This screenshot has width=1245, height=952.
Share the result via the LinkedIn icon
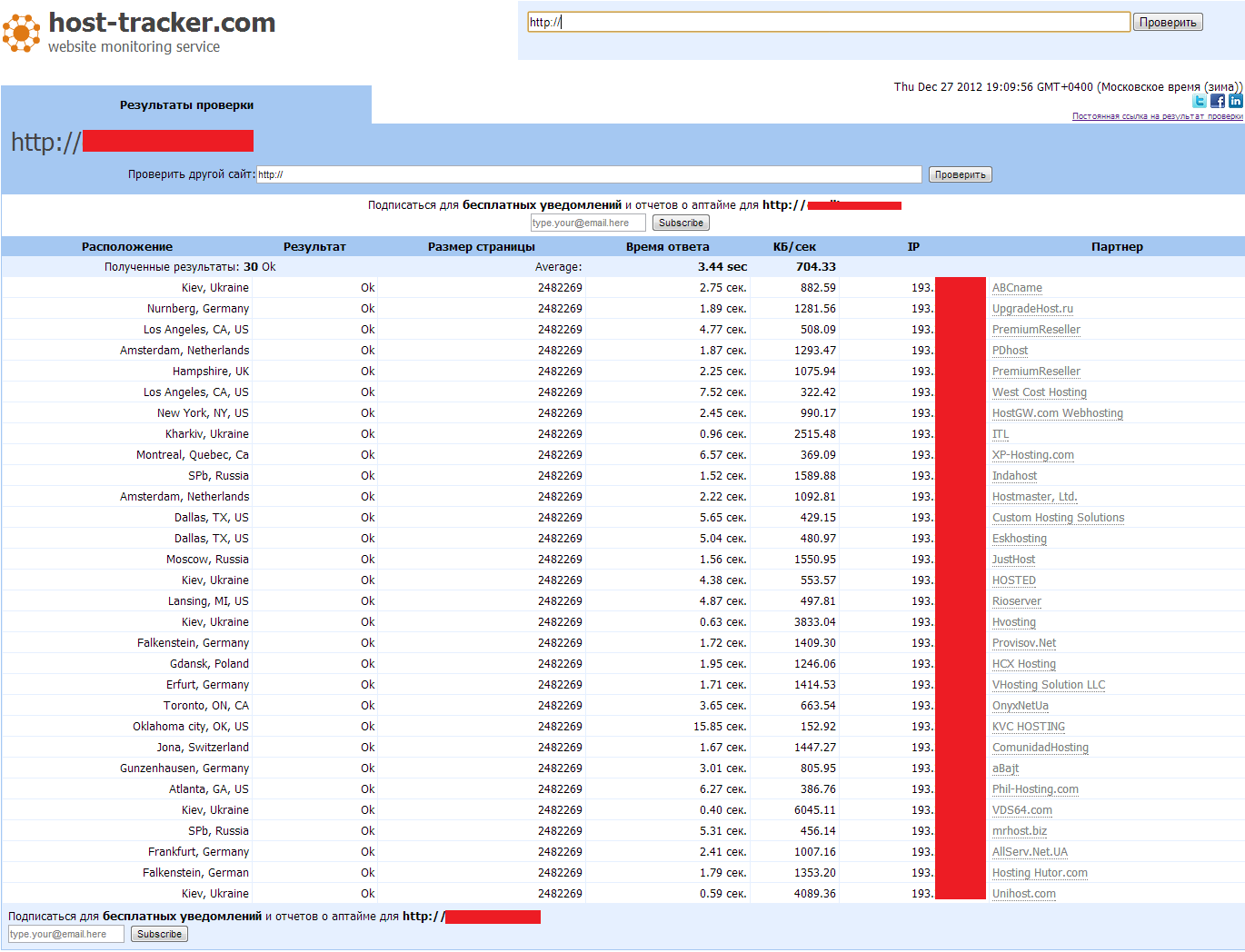pos(1236,101)
